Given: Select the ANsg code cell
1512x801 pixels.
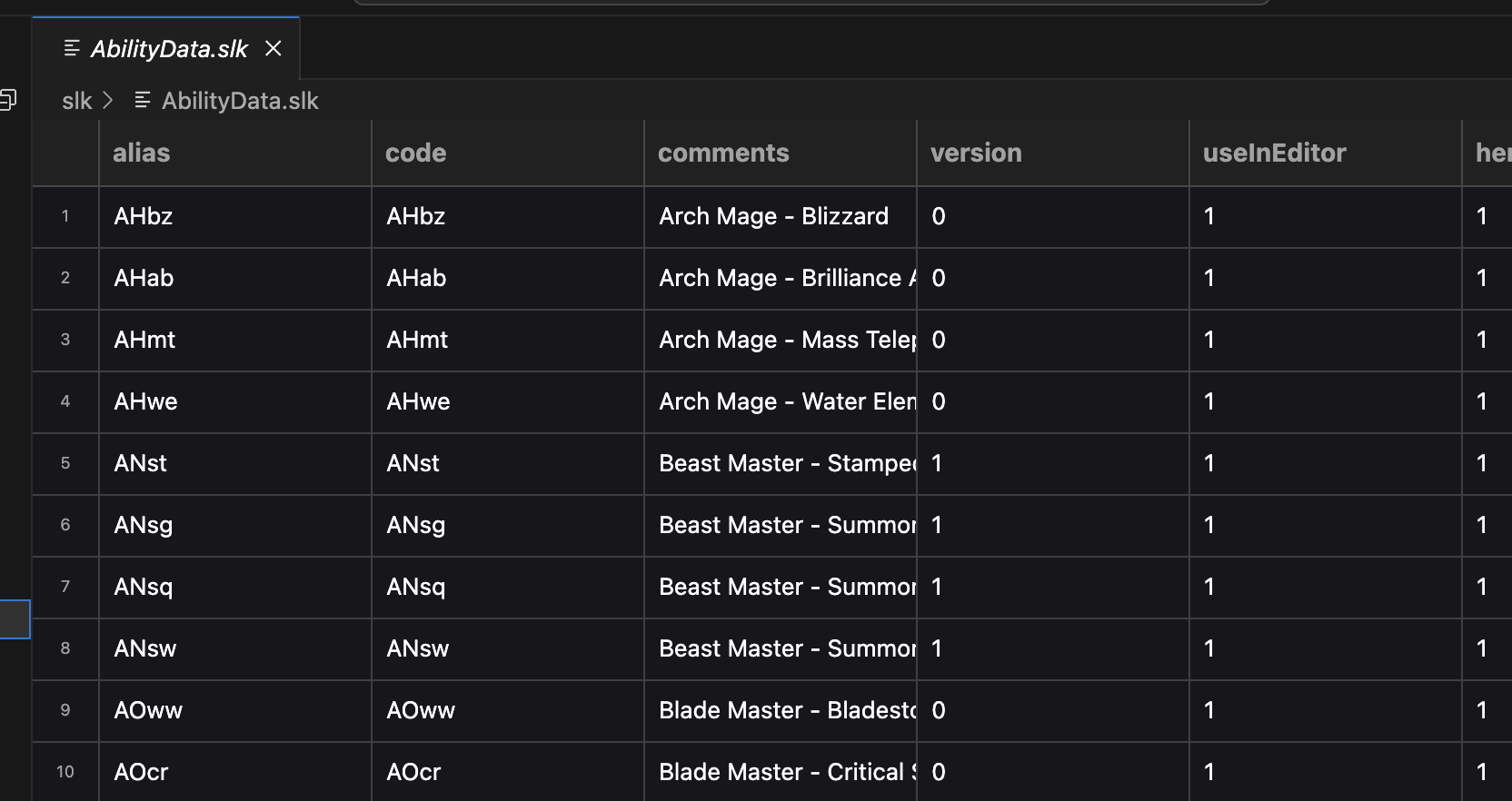Looking at the screenshot, I should pyautogui.click(x=508, y=525).
